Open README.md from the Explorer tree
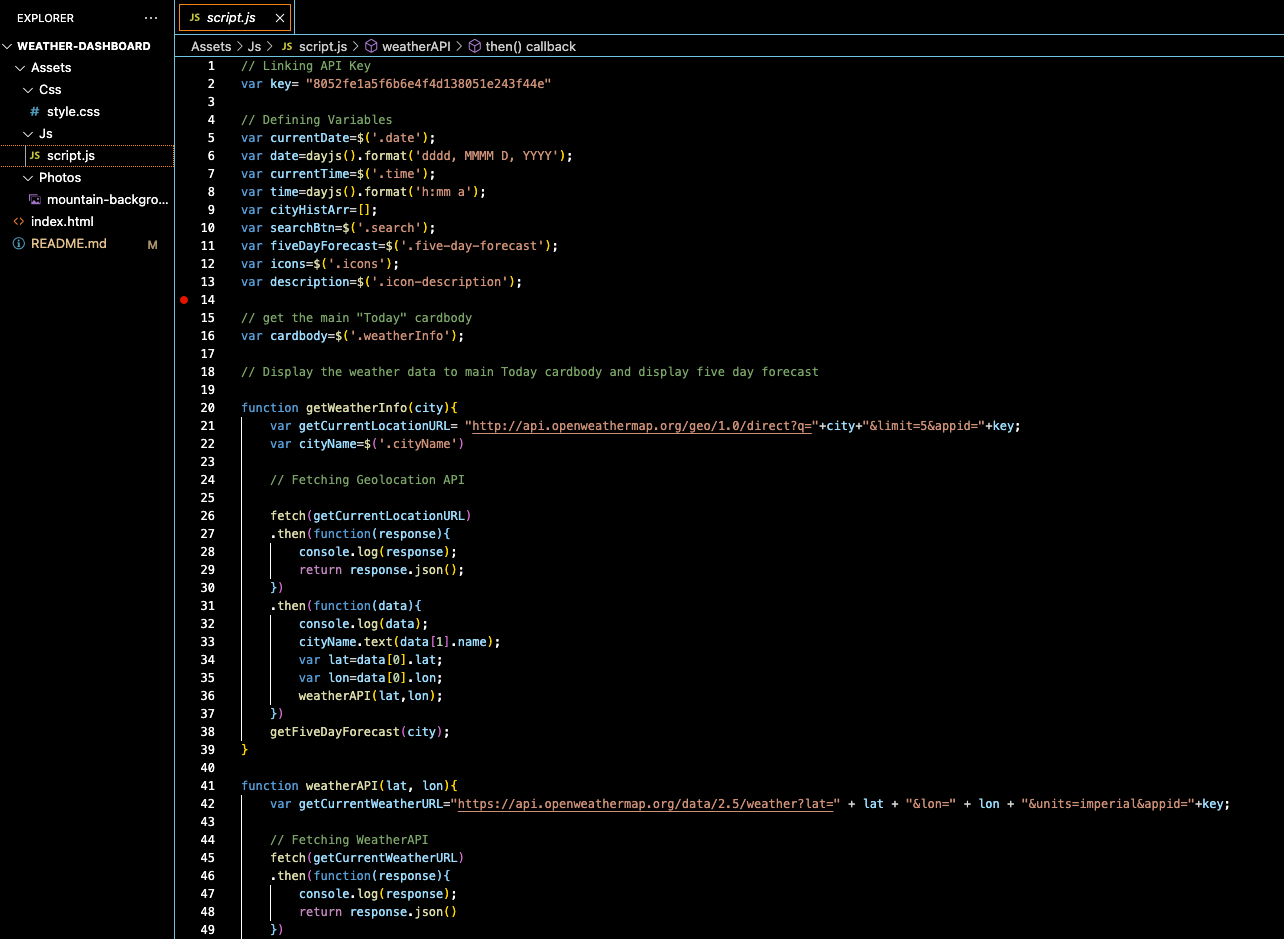The height and width of the screenshot is (939, 1284). 68,244
